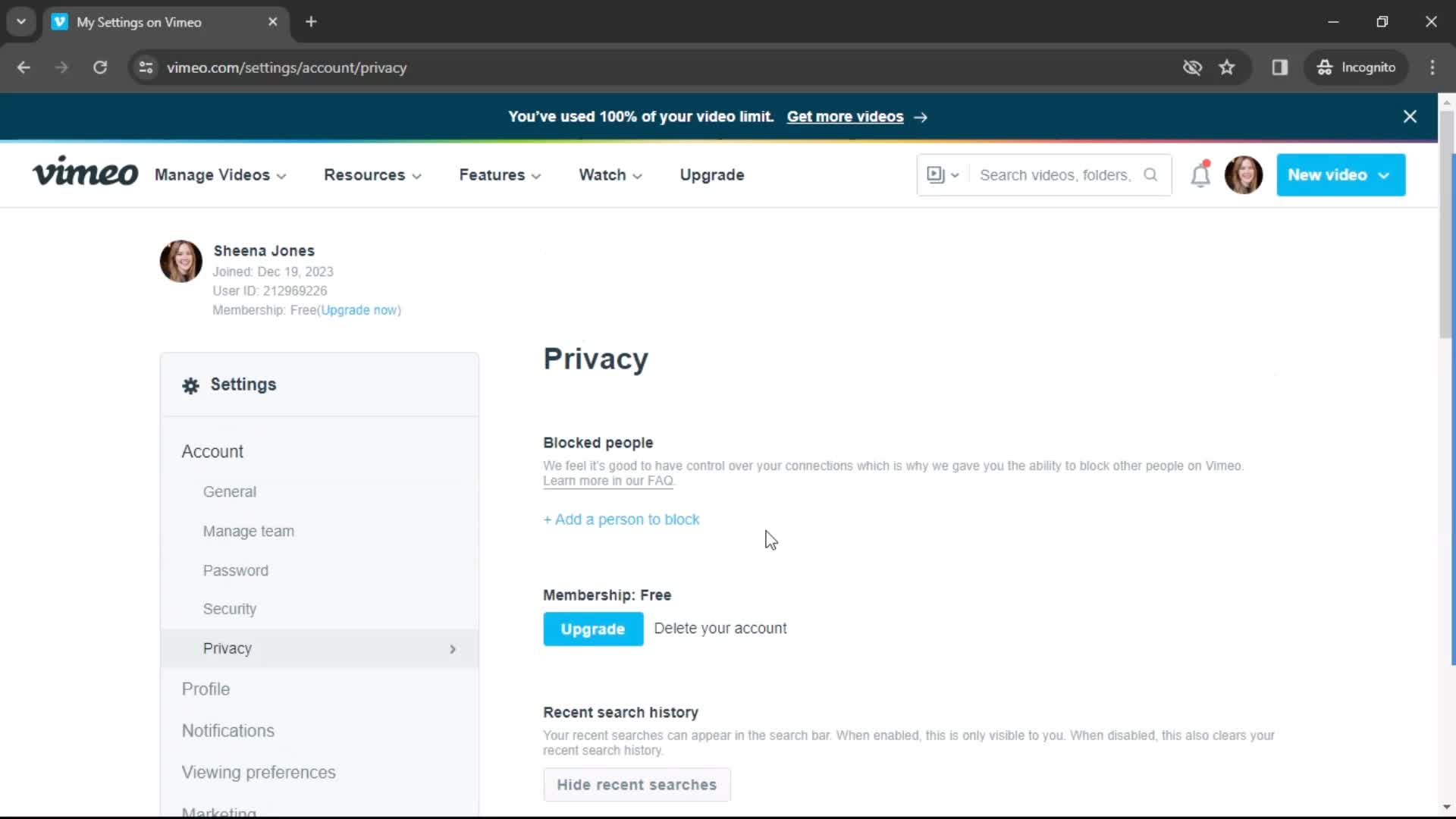Open Password settings
Image resolution: width=1456 pixels, height=819 pixels.
point(236,570)
